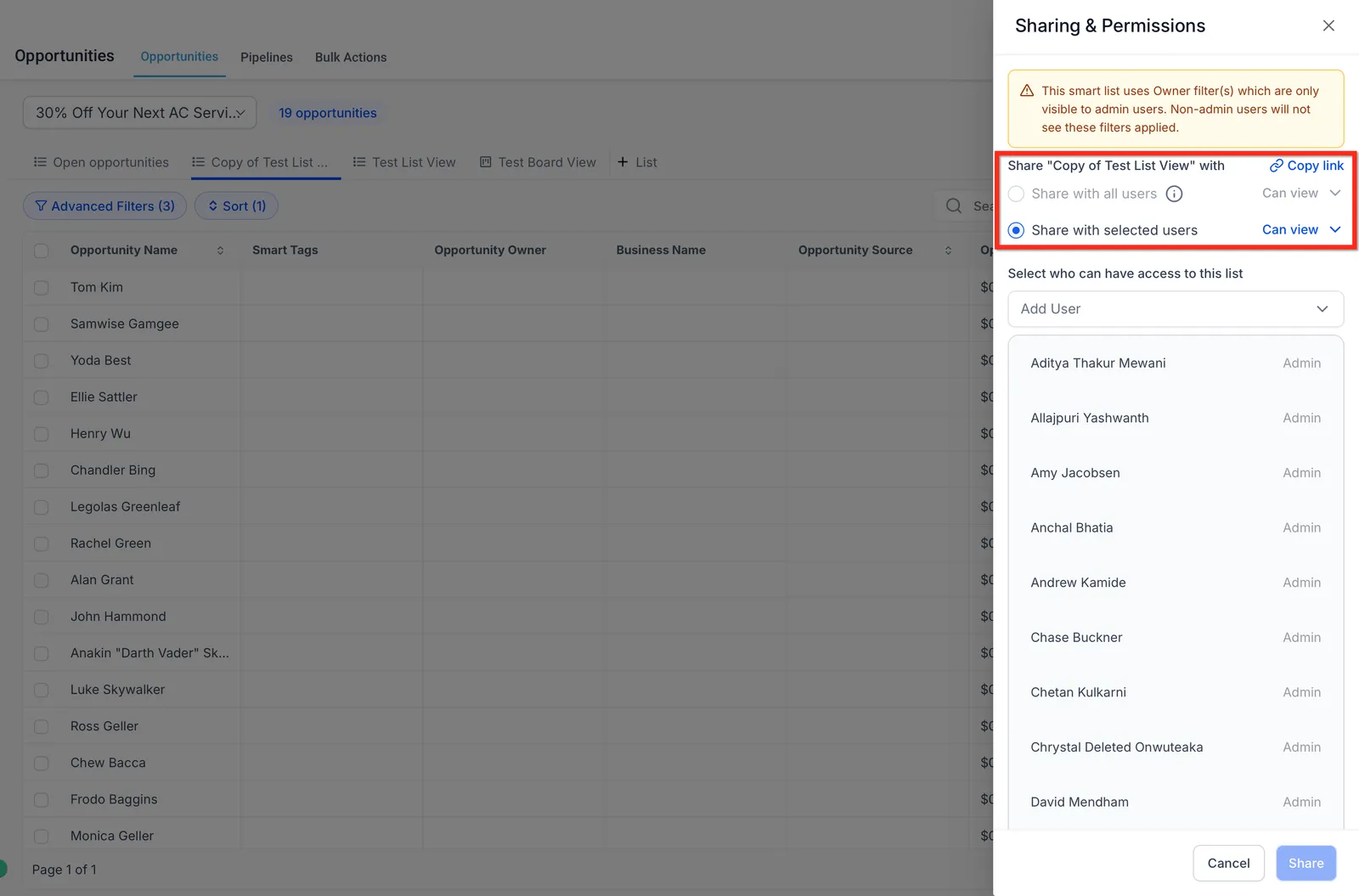Click the search magnifier icon
This screenshot has width=1359, height=896.
(954, 206)
